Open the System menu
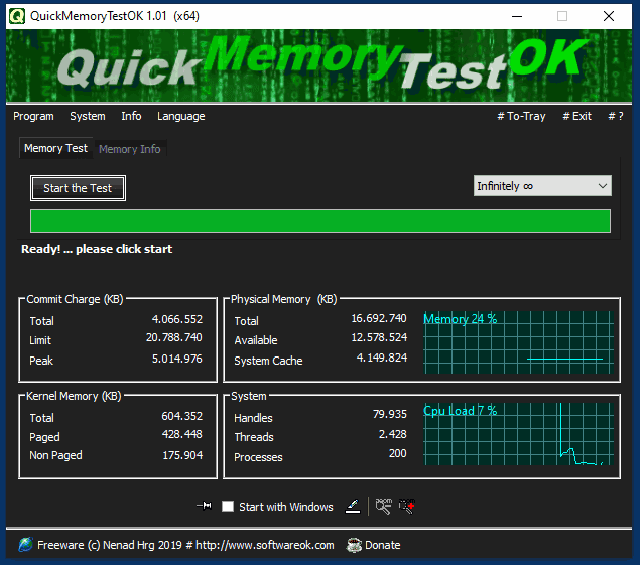640x565 pixels. (88, 116)
